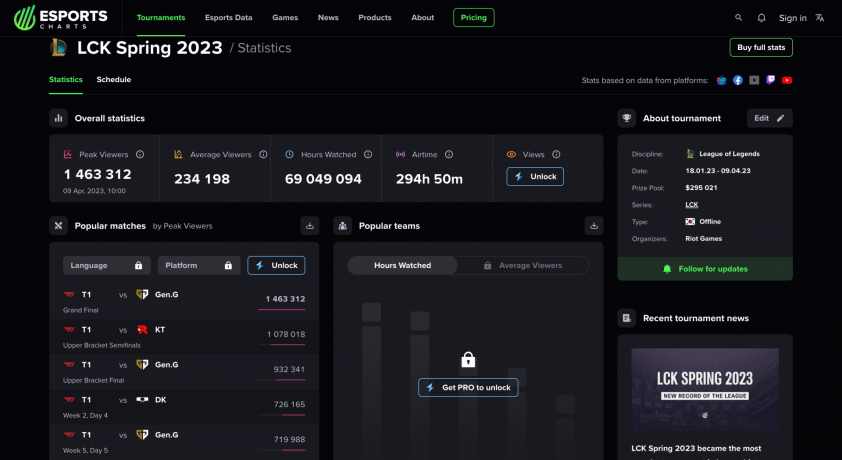
Task: Open the language translate icon
Action: click(819, 18)
